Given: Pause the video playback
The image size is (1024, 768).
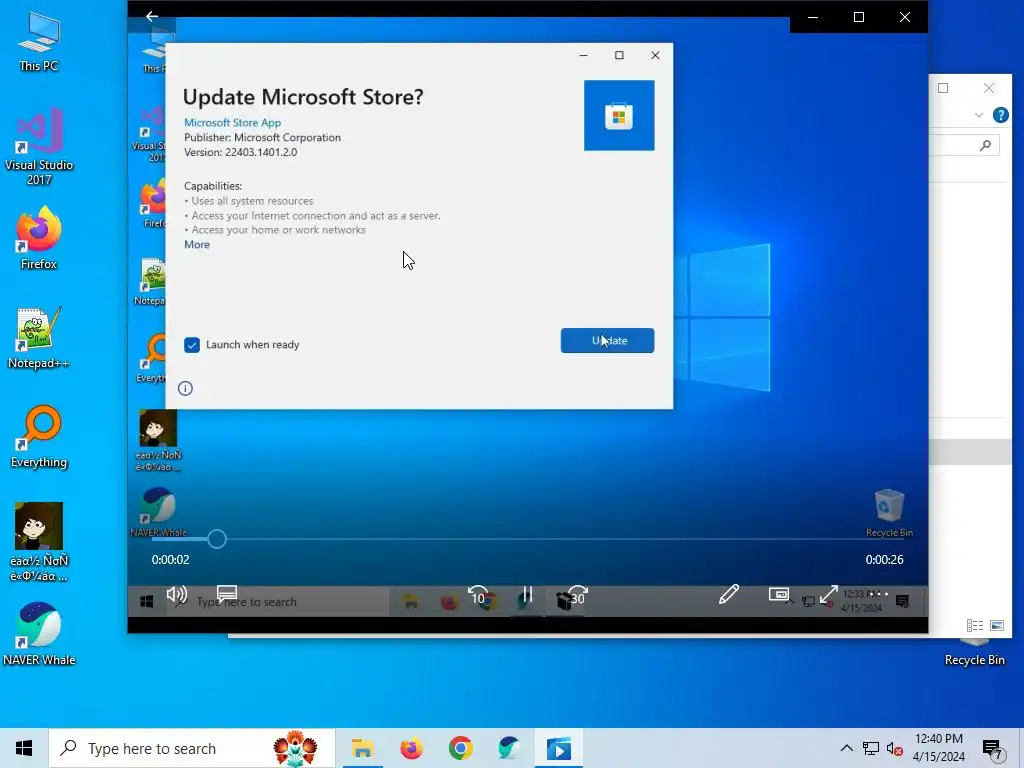Looking at the screenshot, I should [x=527, y=595].
